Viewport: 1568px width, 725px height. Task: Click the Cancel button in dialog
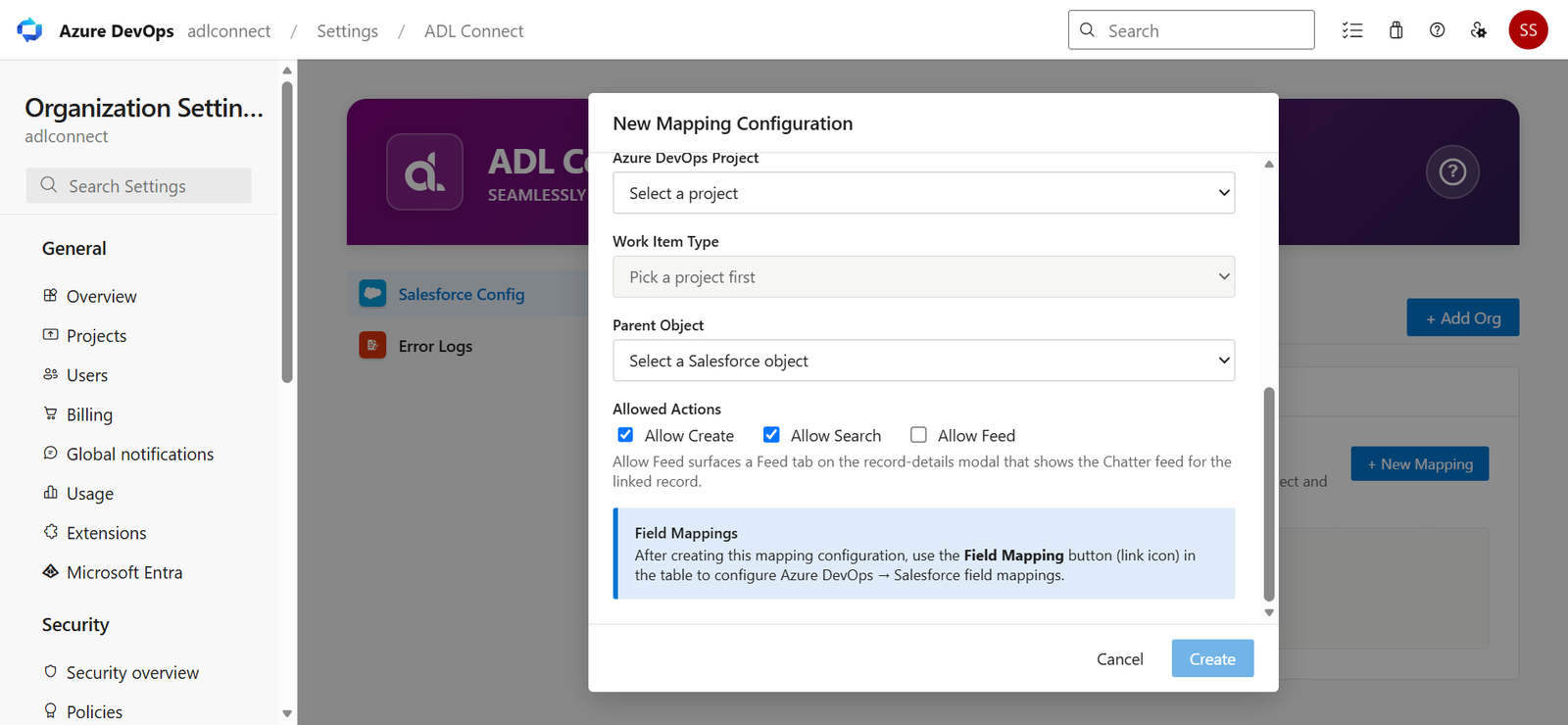point(1119,658)
